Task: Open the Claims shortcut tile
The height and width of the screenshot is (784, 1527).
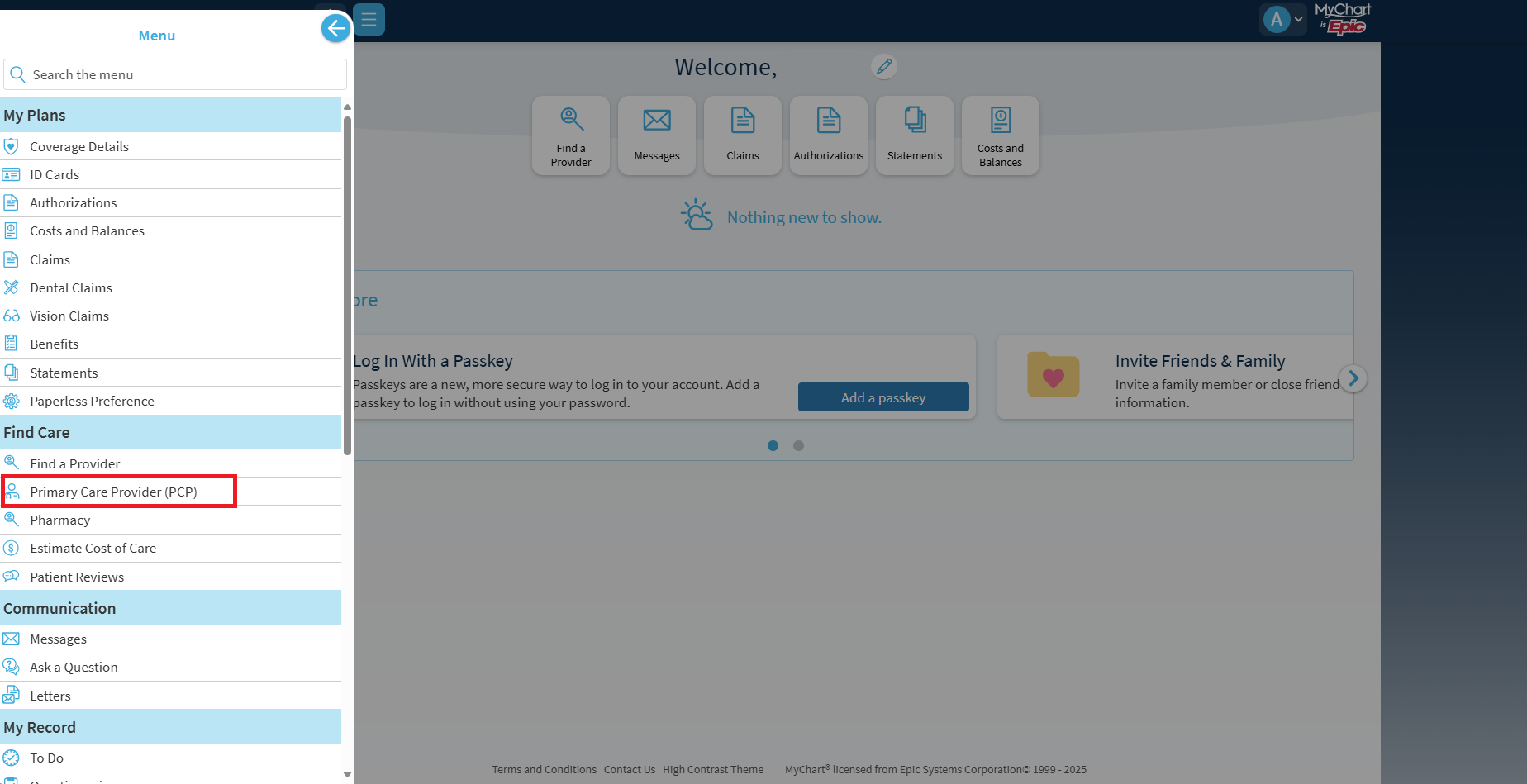Action: pyautogui.click(x=742, y=135)
